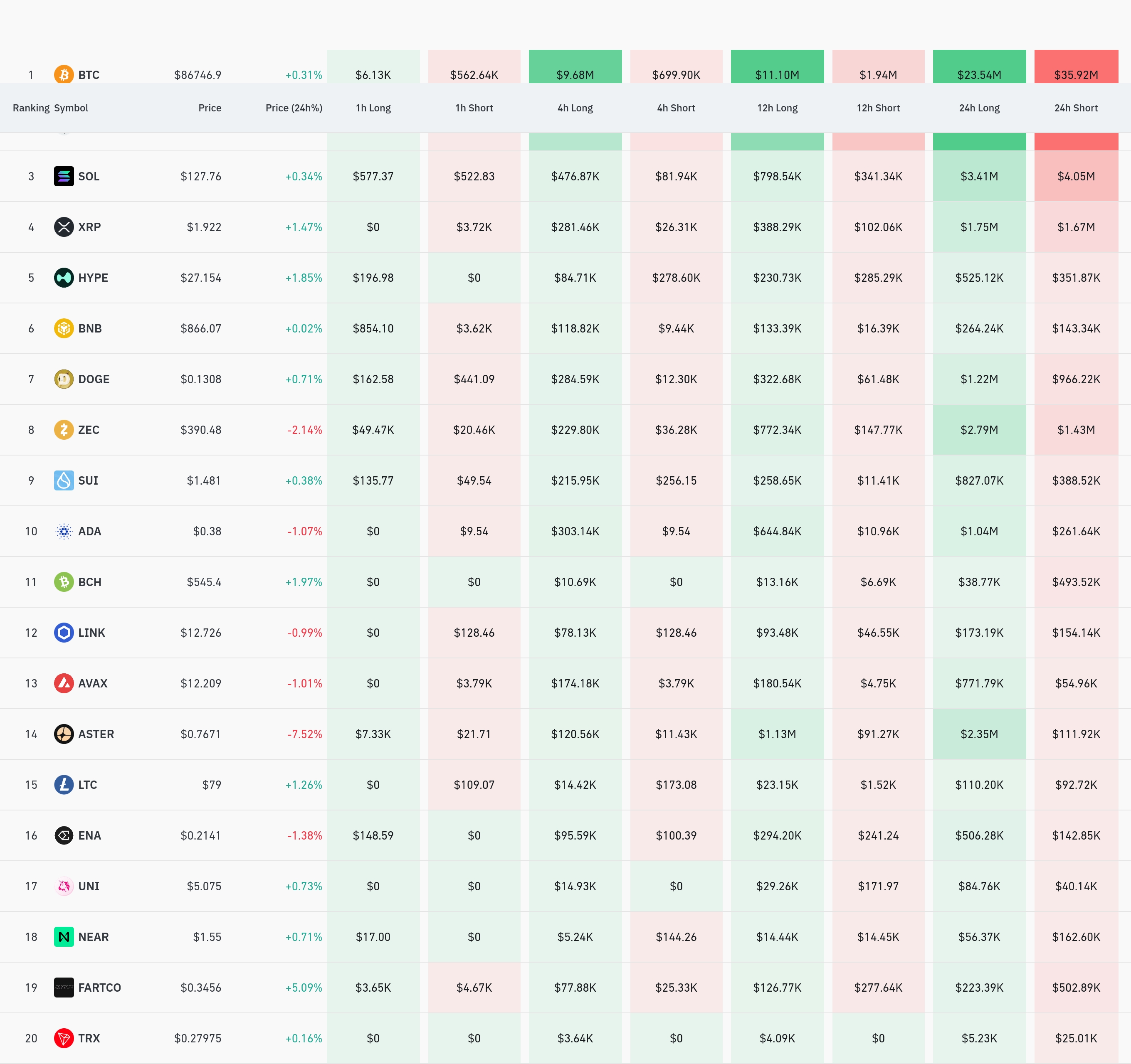The height and width of the screenshot is (1064, 1131).
Task: Click the XRP coin icon
Action: [x=64, y=227]
